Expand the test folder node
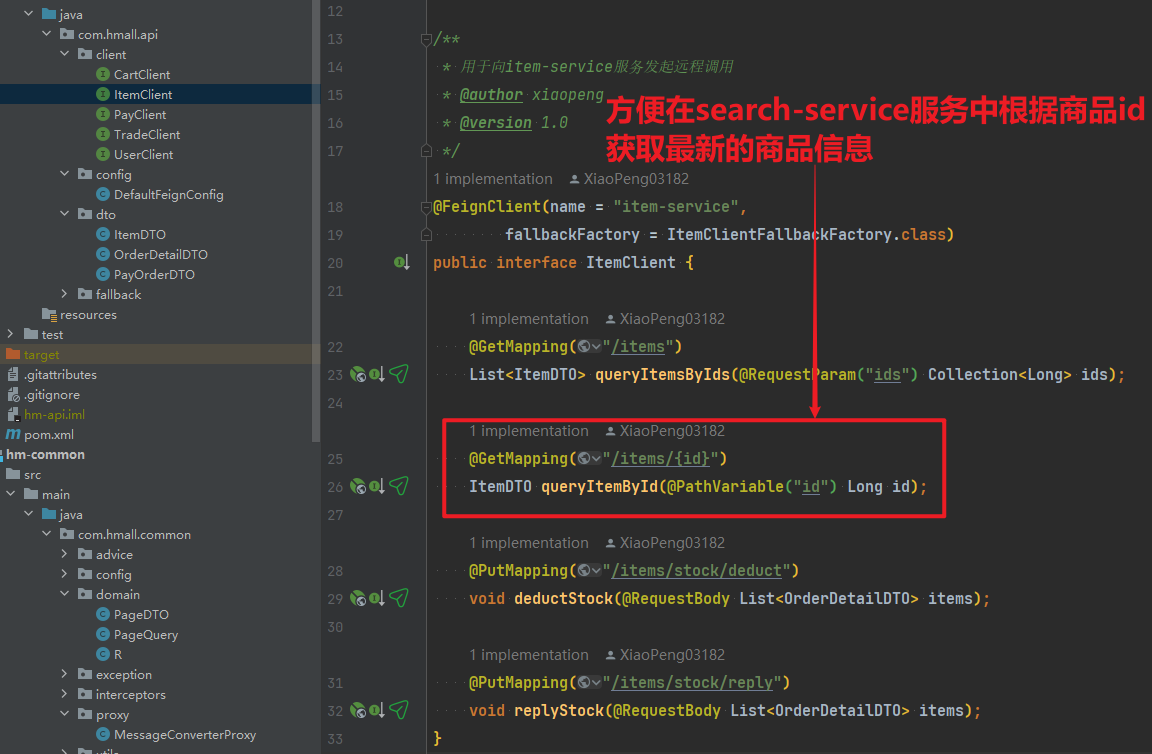This screenshot has height=754, width=1152. (x=10, y=334)
